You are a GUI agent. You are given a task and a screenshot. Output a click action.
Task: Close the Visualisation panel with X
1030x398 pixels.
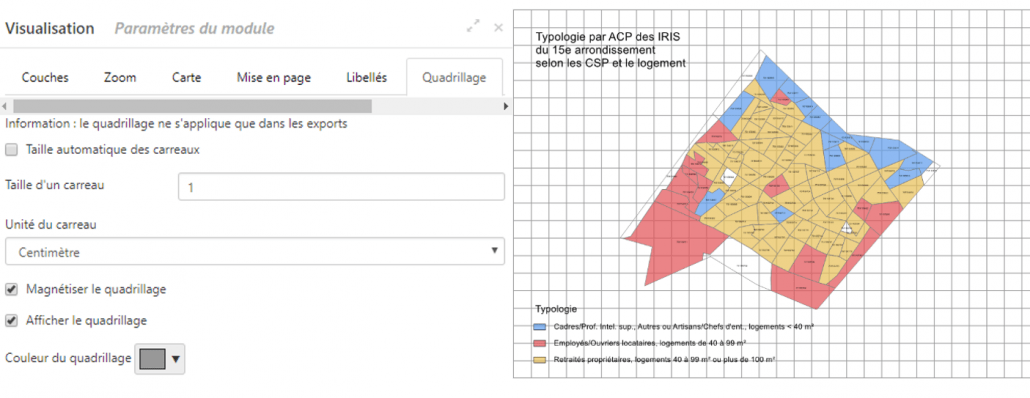(499, 28)
